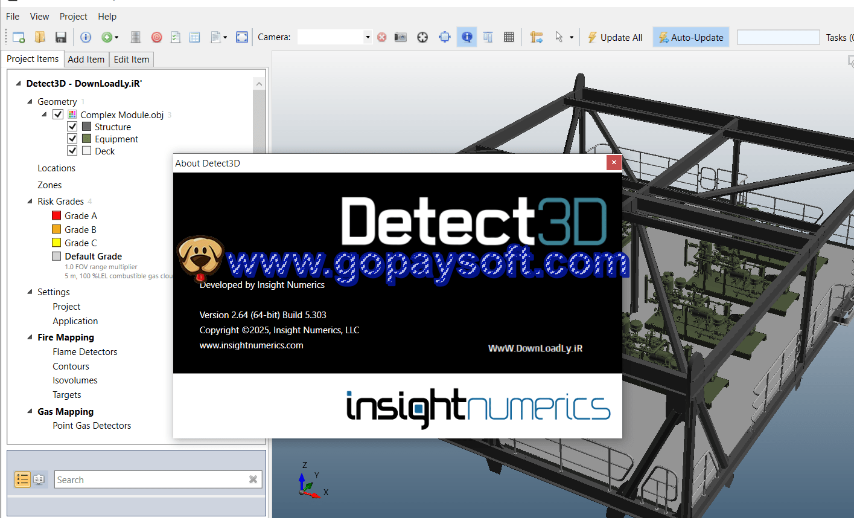
Task: Collapse the Geometry tree section
Action: tap(30, 101)
